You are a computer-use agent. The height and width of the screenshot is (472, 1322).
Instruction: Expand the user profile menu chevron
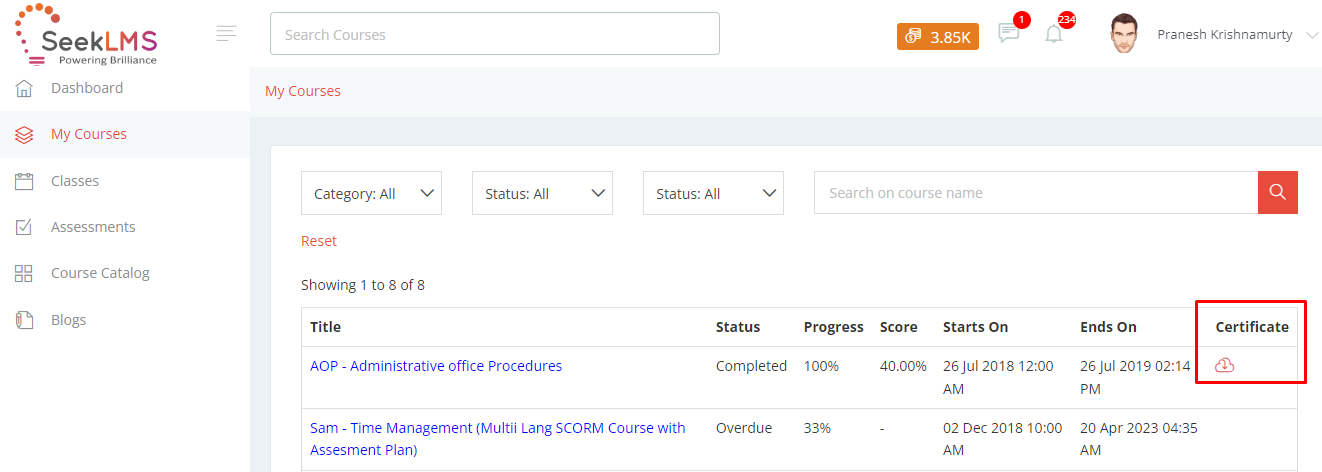click(1312, 35)
